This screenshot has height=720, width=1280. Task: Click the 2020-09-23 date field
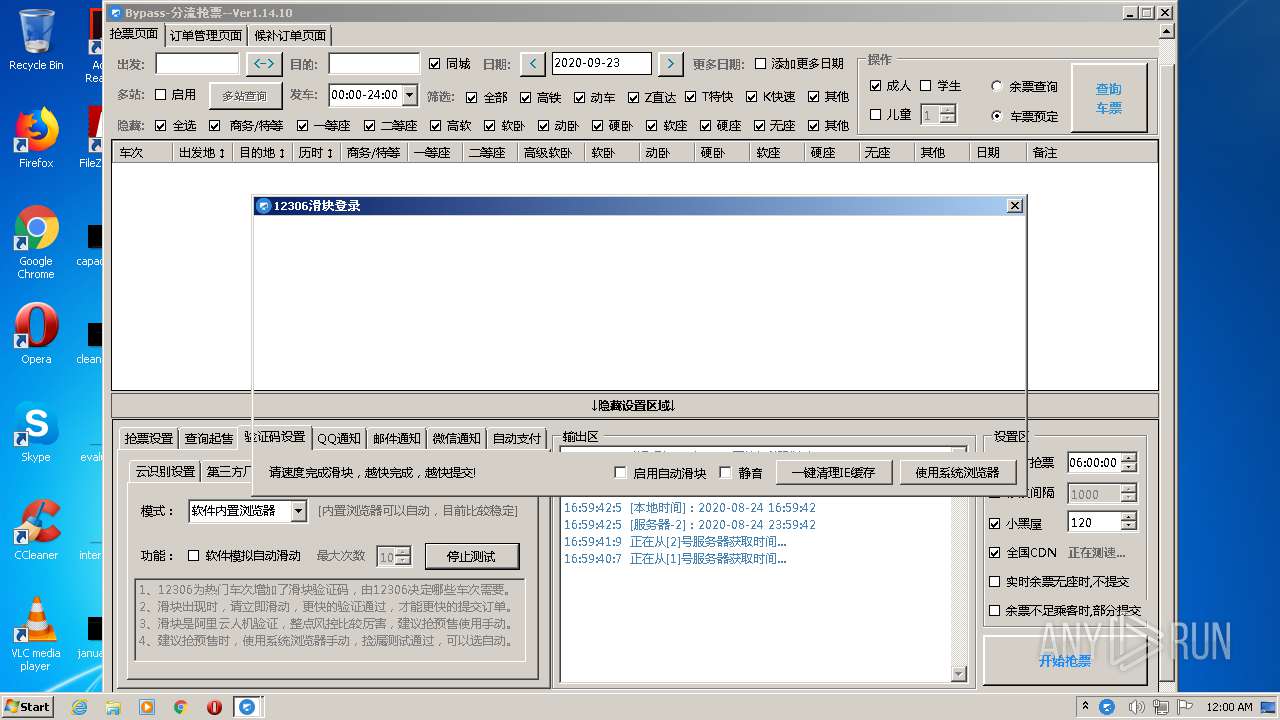point(601,63)
